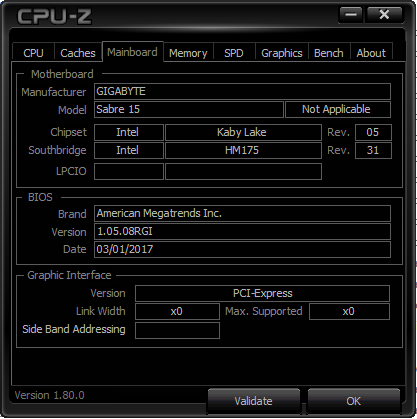The image size is (417, 419).
Task: Click the PCI-Express version field
Action: click(x=262, y=293)
